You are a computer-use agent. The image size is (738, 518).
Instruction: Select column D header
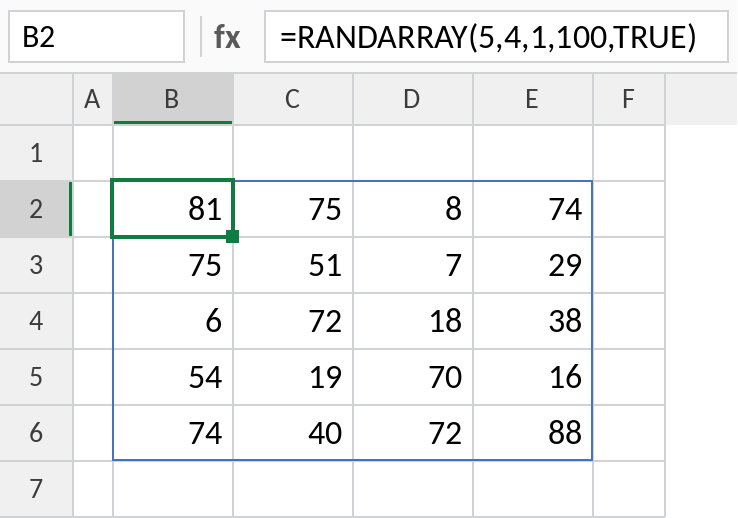coord(413,99)
